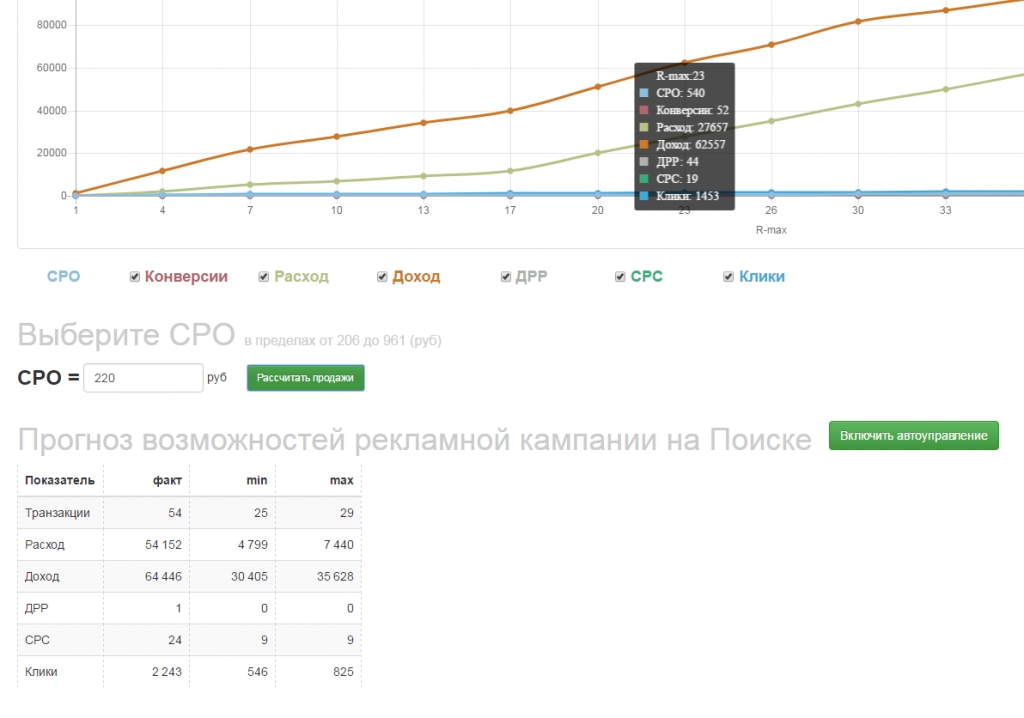Click the min column header
The width and height of the screenshot is (1024, 718).
257,480
